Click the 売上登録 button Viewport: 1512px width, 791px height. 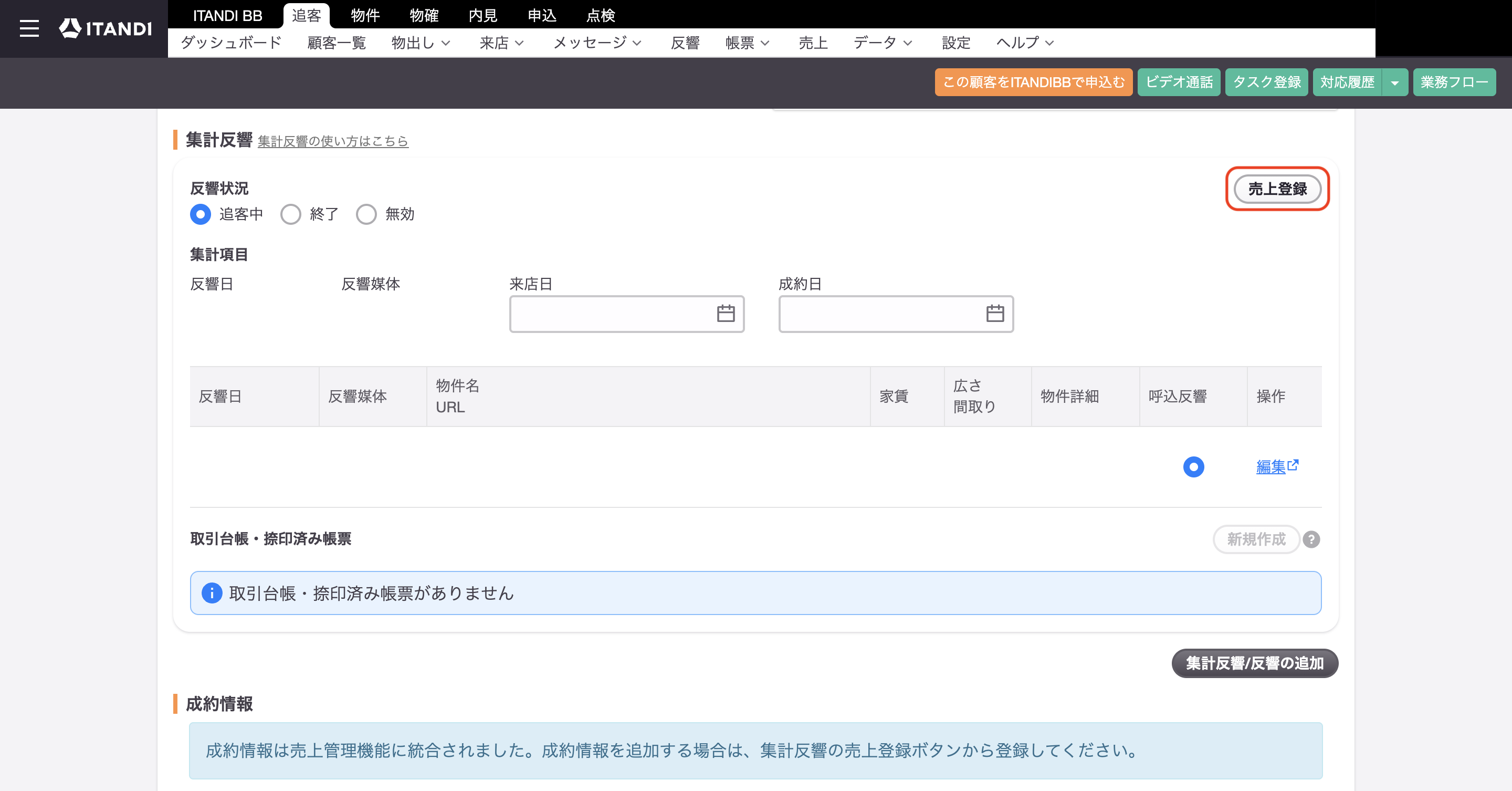1277,189
